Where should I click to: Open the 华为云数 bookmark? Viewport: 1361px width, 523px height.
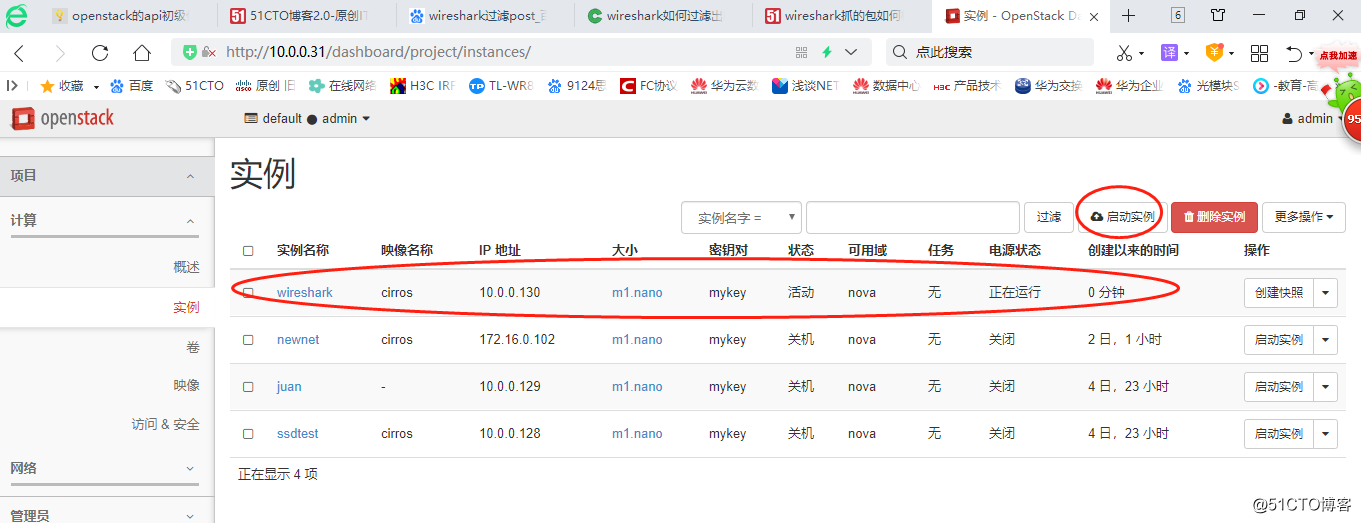[x=722, y=86]
